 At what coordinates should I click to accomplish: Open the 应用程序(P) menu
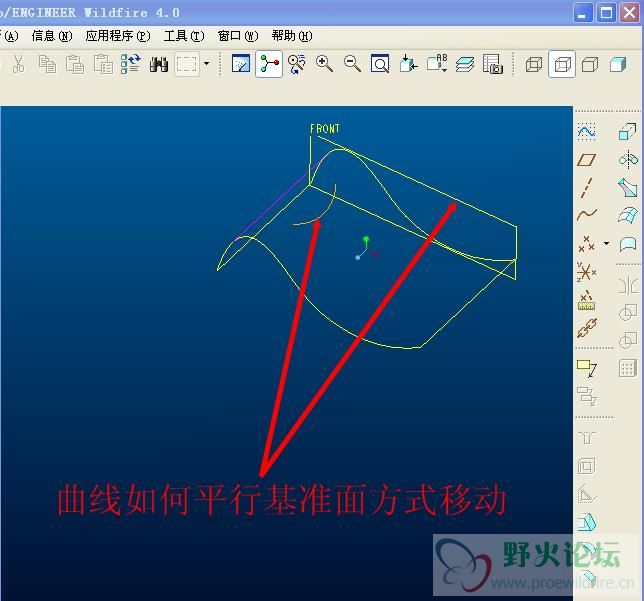118,36
